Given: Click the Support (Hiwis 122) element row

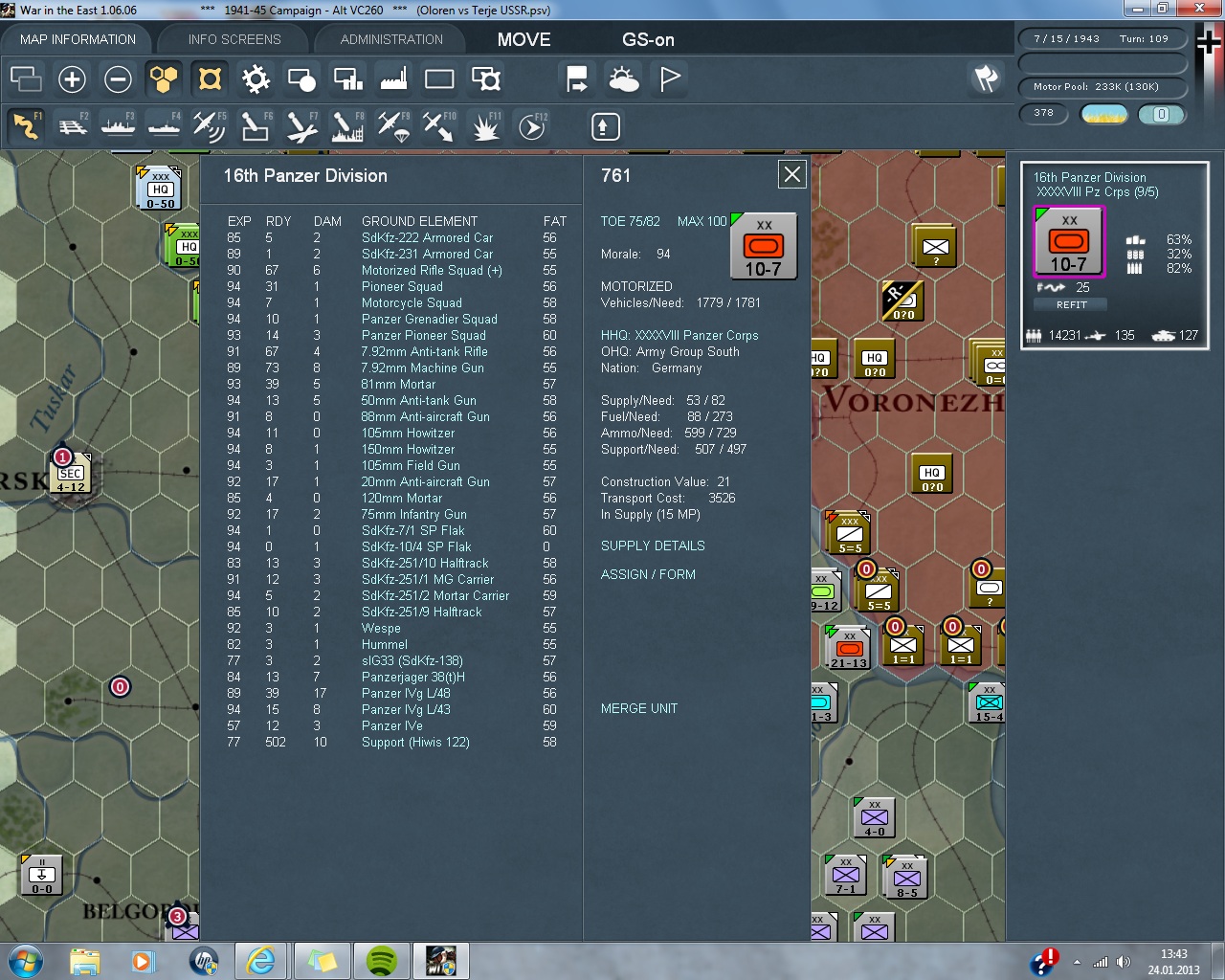Looking at the screenshot, I should click(x=415, y=742).
